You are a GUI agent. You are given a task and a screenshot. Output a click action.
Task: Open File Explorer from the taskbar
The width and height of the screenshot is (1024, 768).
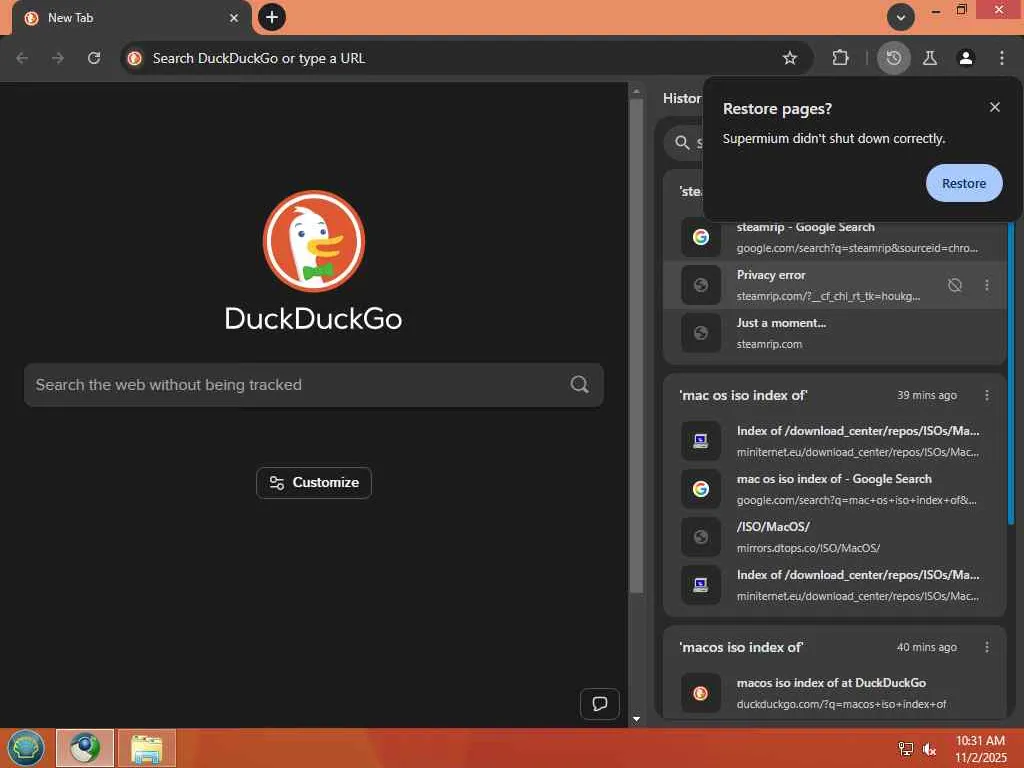click(147, 748)
